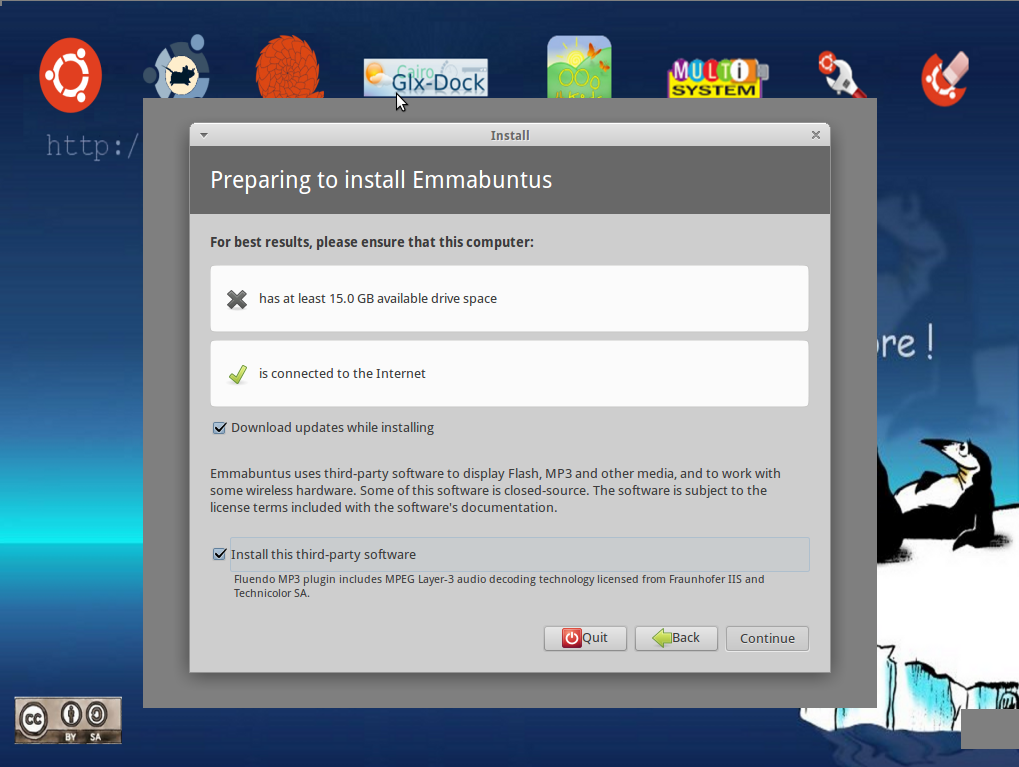Click the 'For best results' instruction line
The height and width of the screenshot is (767, 1019).
tap(372, 242)
